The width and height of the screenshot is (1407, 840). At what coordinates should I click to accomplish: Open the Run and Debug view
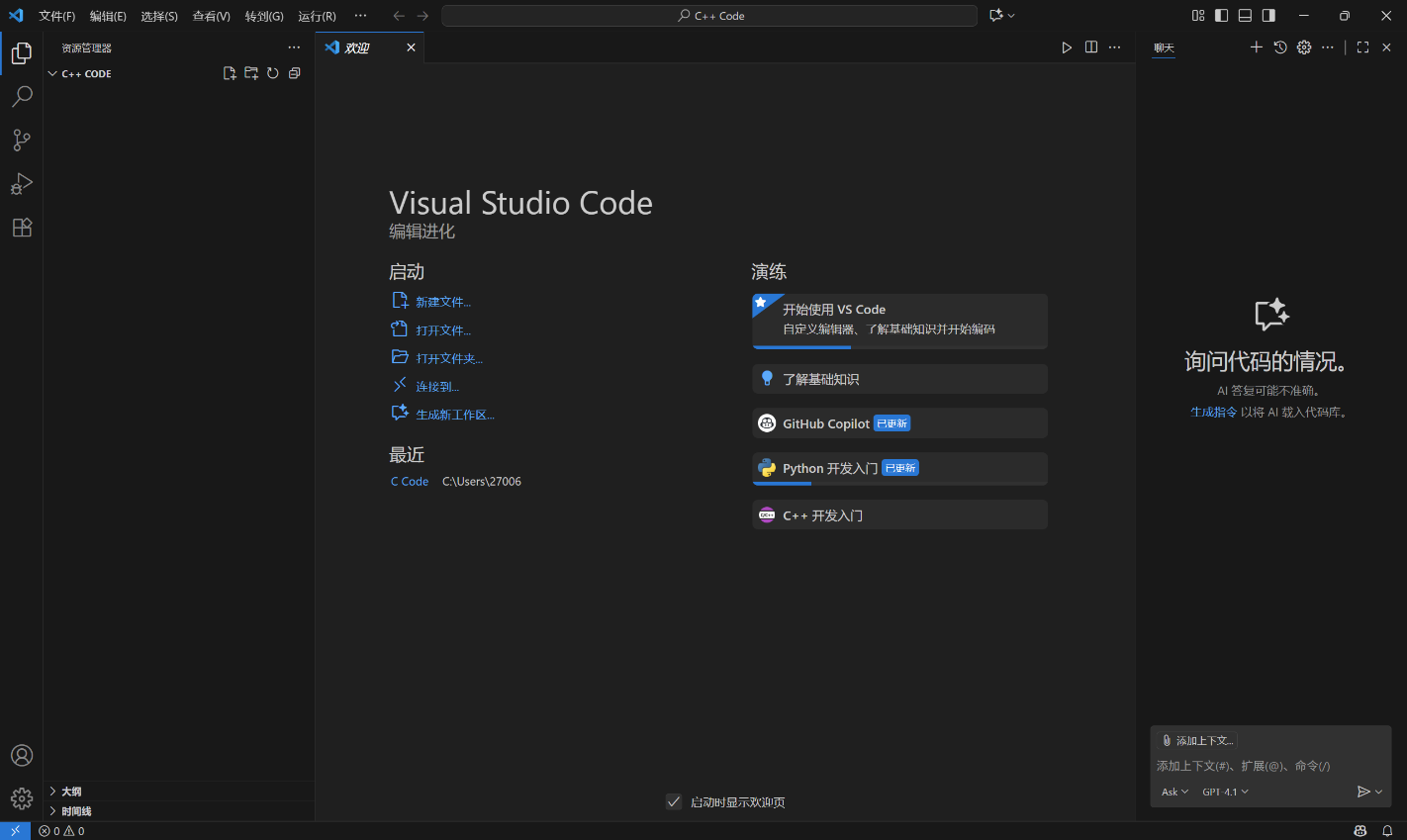22,184
